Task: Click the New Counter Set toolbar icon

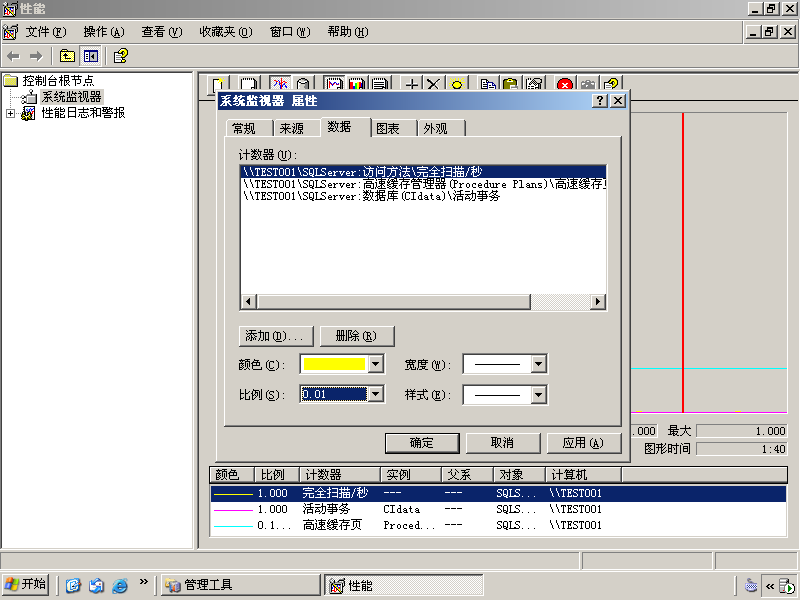Action: (218, 84)
